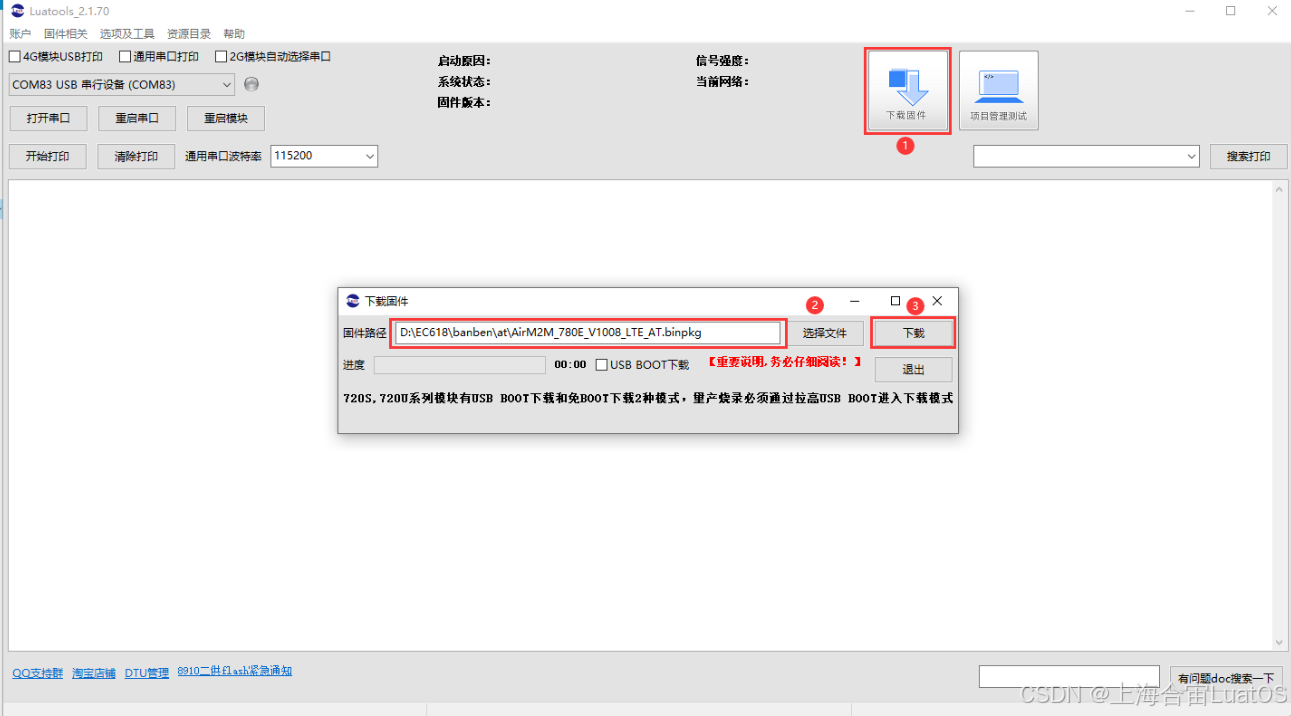Expand the print search dropdown beside 搜索打印
The height and width of the screenshot is (716, 1291).
tap(1191, 156)
